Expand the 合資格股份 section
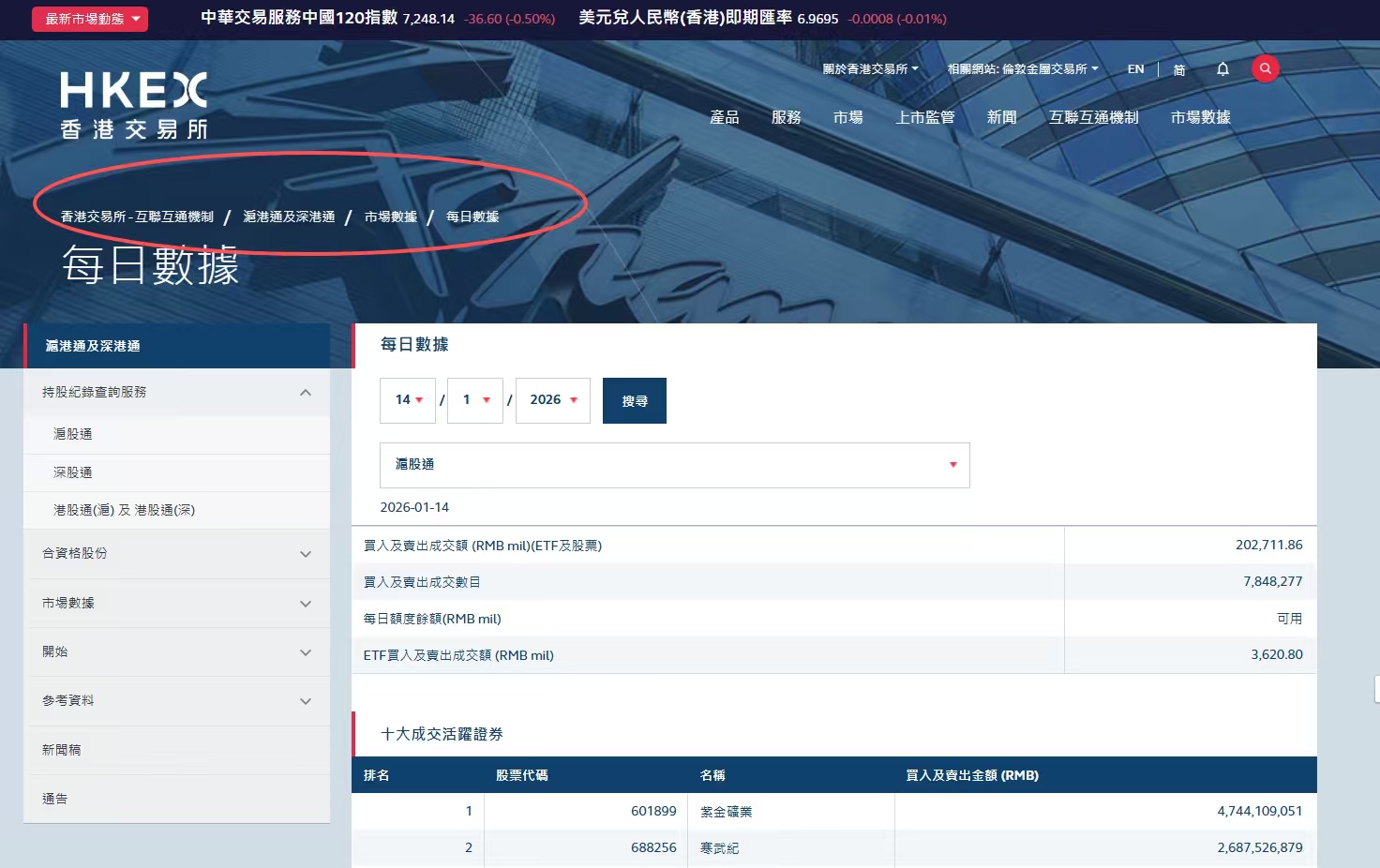Image resolution: width=1380 pixels, height=868 pixels. click(176, 554)
